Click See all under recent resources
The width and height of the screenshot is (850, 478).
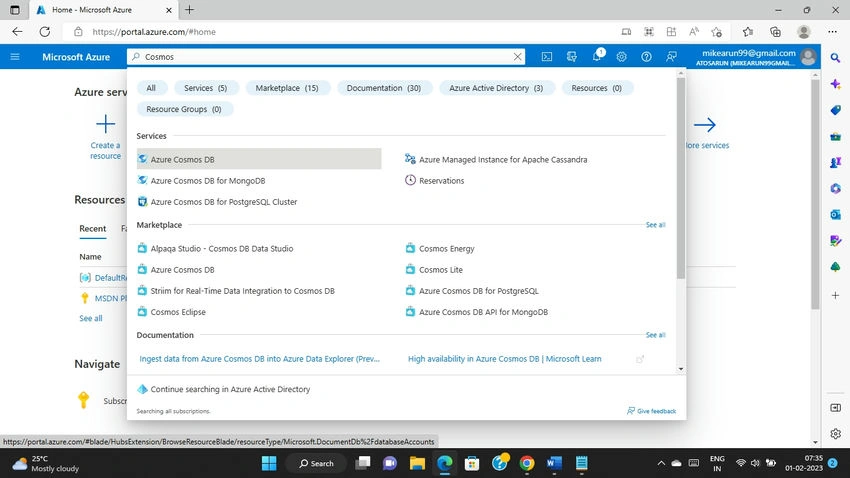coord(91,318)
